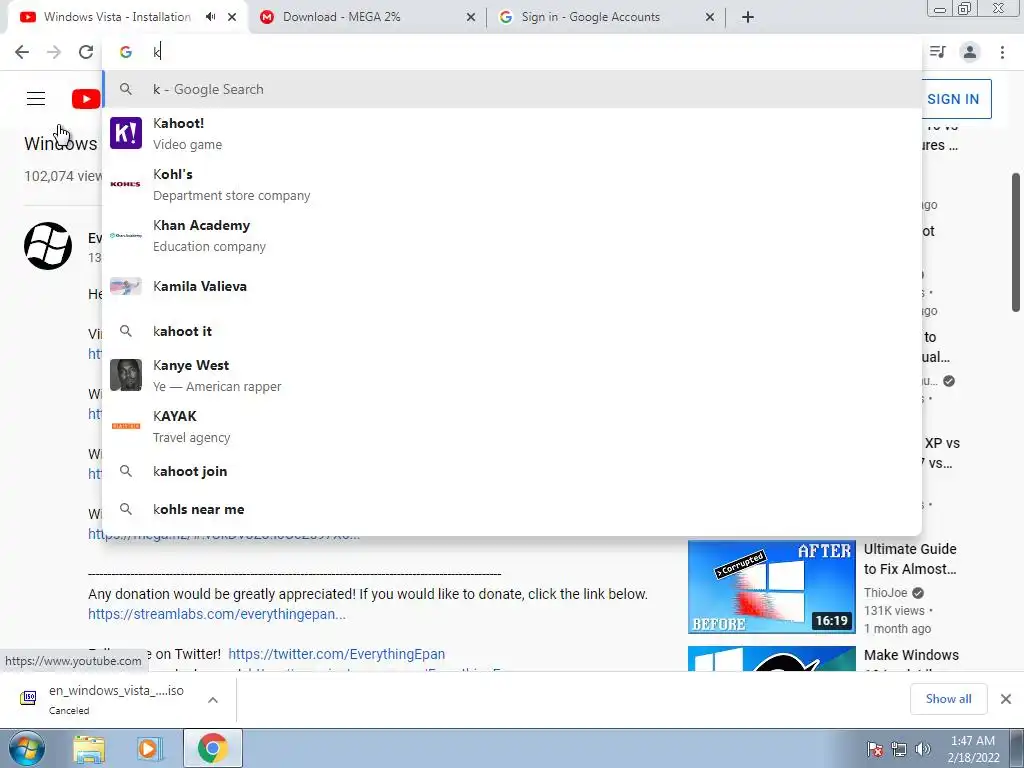Open the 'Make Windows' recommended video title
The height and width of the screenshot is (768, 1024).
point(911,655)
